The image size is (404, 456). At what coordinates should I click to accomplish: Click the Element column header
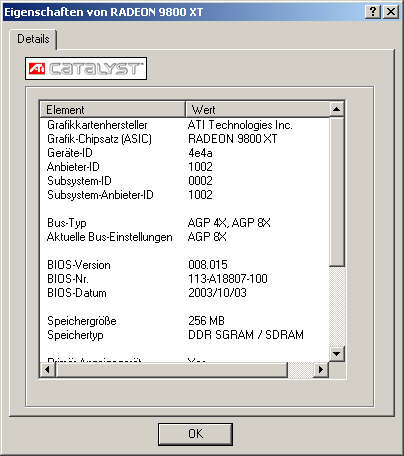click(x=113, y=109)
